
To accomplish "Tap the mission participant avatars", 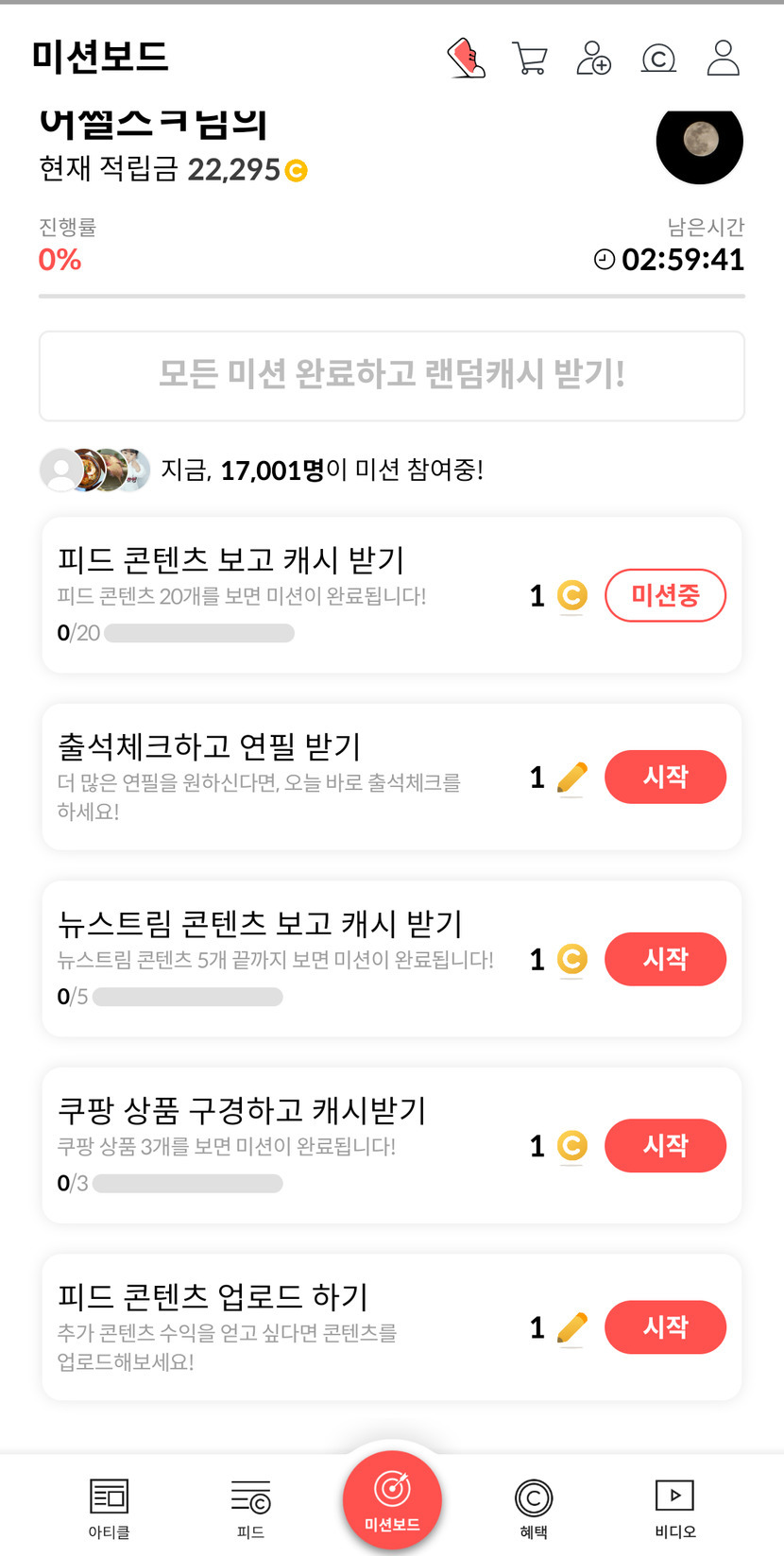I will coord(94,470).
